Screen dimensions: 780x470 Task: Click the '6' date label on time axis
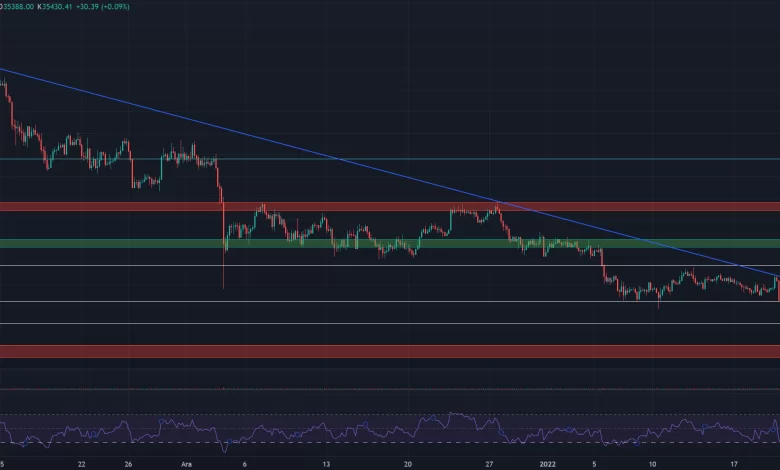point(245,465)
